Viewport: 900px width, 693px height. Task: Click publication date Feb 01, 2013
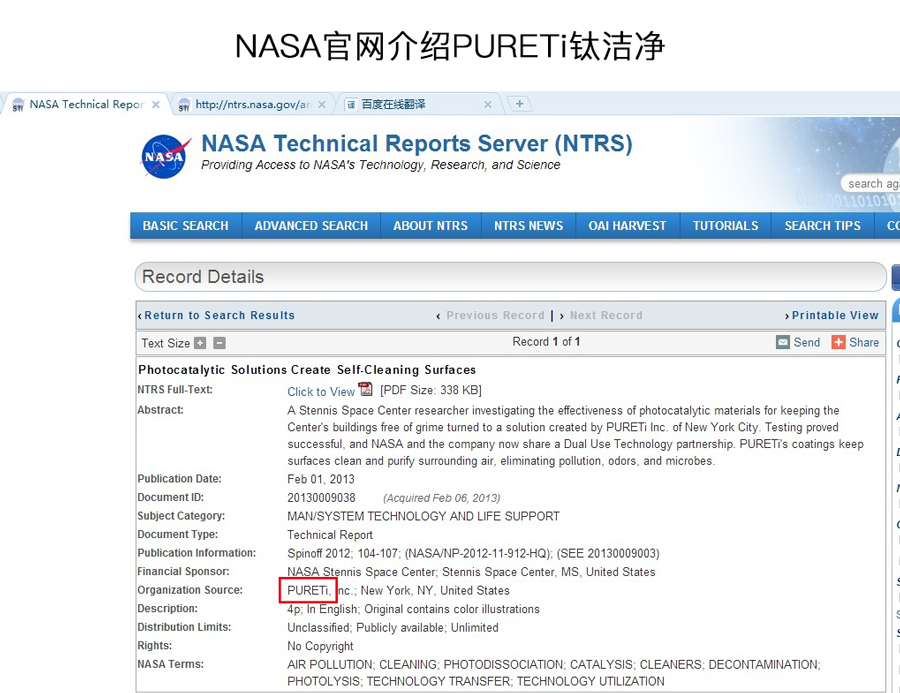pos(321,479)
